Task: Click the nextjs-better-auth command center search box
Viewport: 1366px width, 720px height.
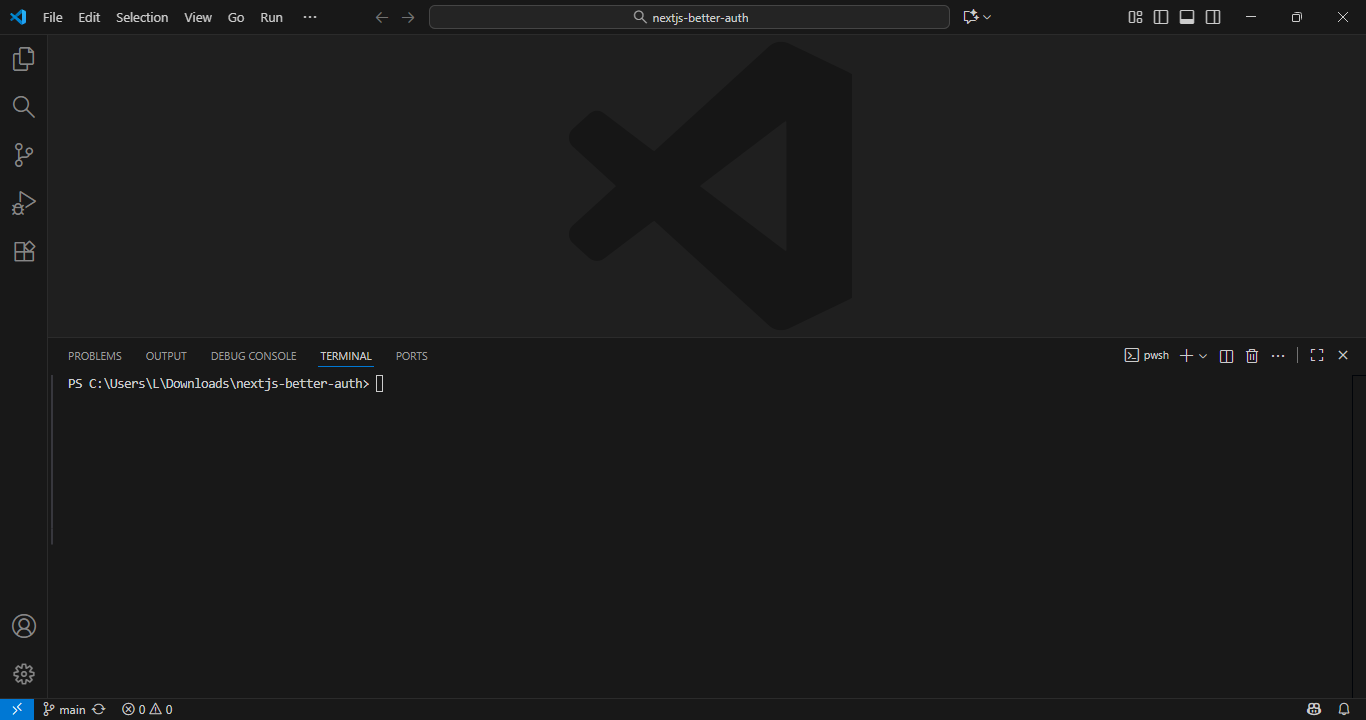Action: point(689,17)
